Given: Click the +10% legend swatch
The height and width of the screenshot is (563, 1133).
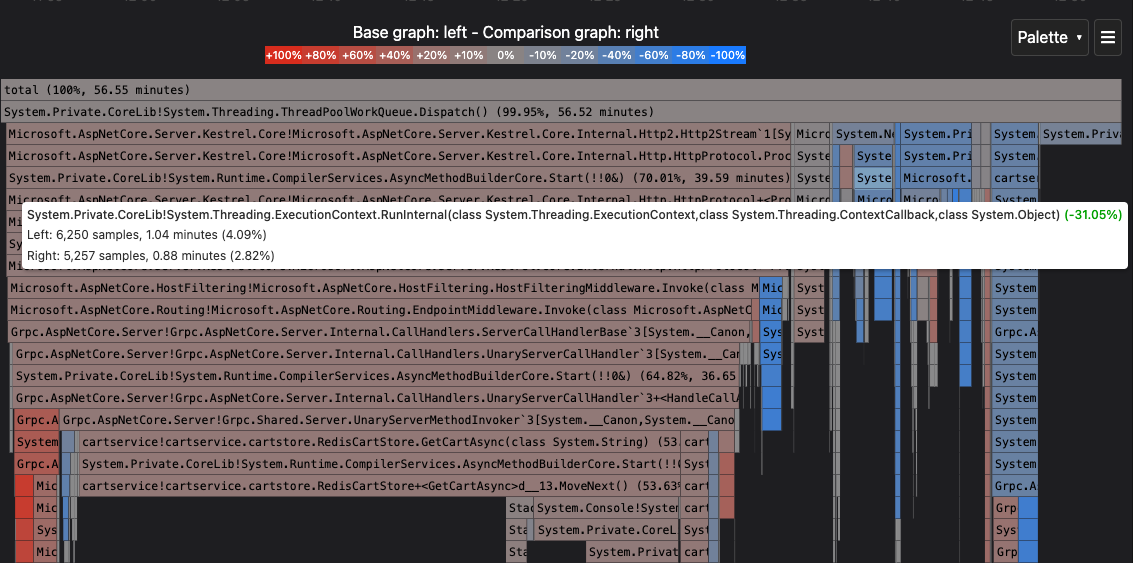Looking at the screenshot, I should click(x=469, y=56).
